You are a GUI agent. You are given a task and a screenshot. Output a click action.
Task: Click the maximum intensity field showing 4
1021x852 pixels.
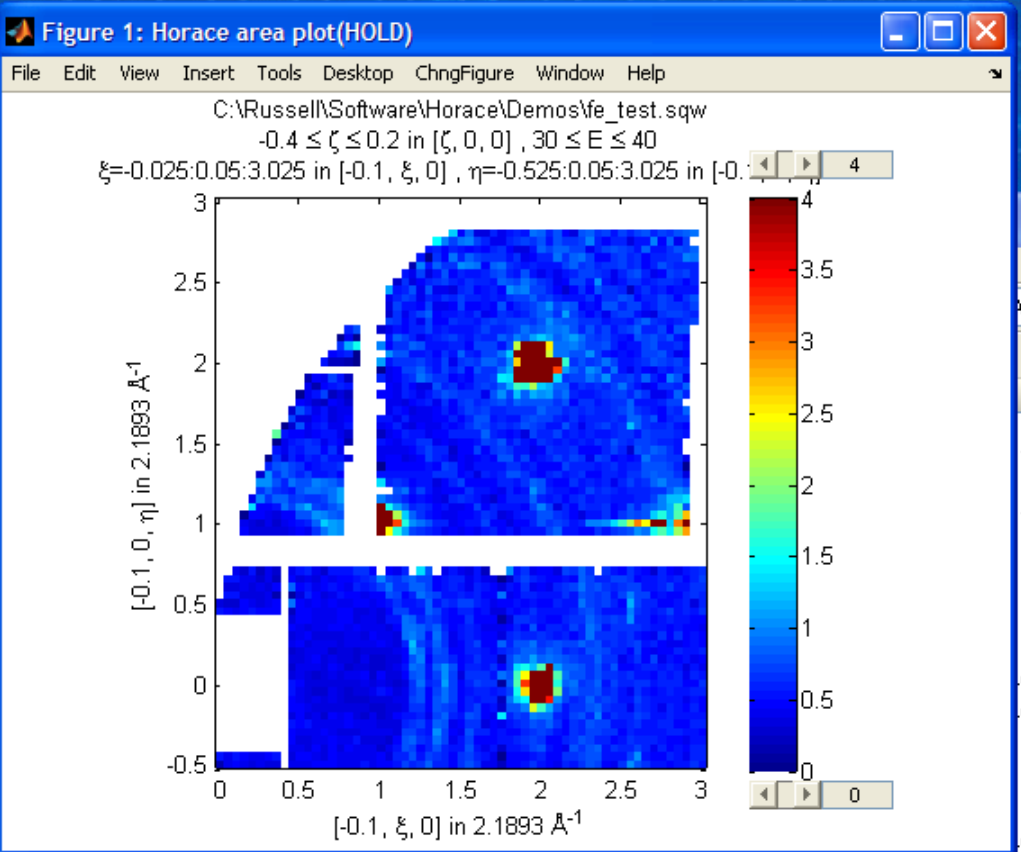[x=855, y=164]
